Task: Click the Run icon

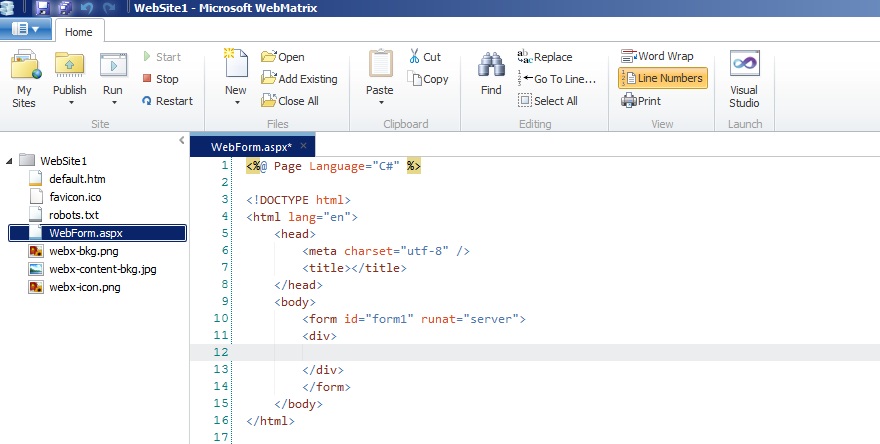Action: point(113,66)
